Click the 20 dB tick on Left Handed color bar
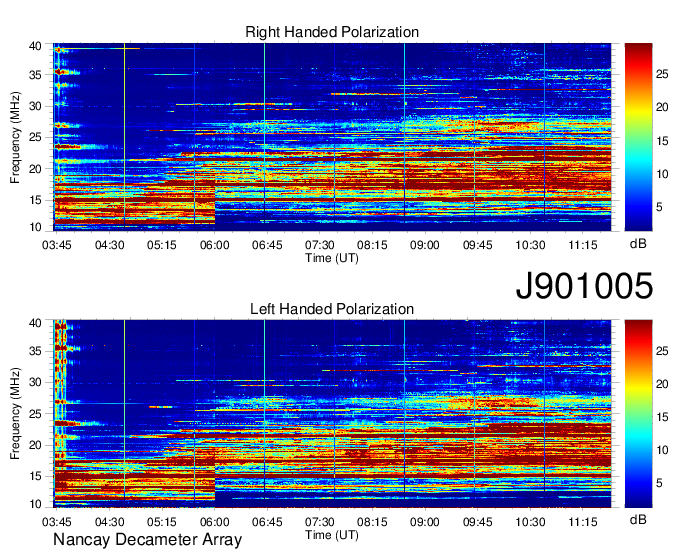 pos(662,384)
